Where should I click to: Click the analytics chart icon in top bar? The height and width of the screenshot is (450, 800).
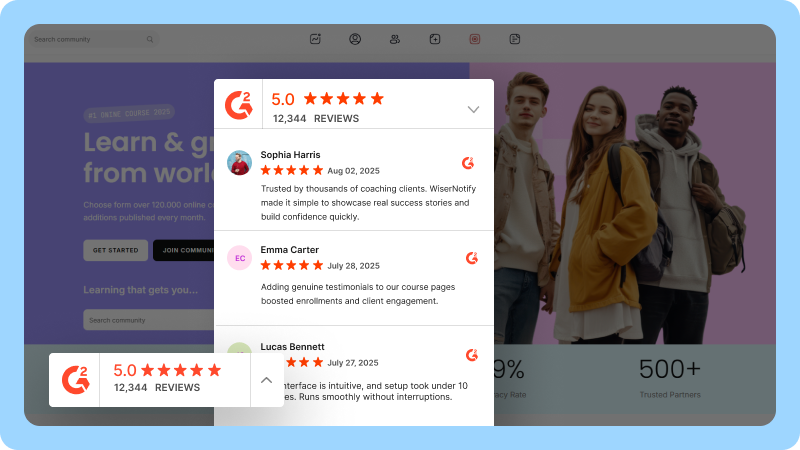pyautogui.click(x=315, y=39)
